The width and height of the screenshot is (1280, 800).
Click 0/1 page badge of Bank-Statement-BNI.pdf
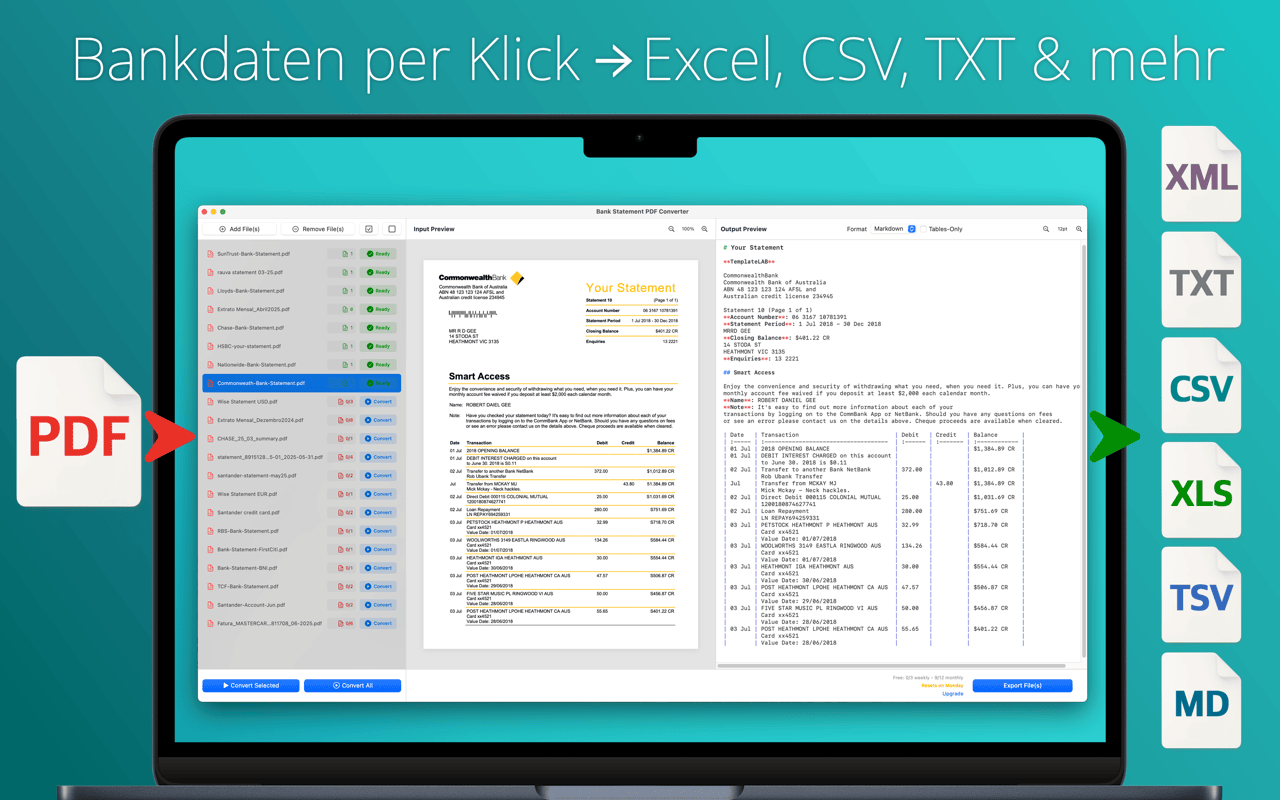point(342,568)
